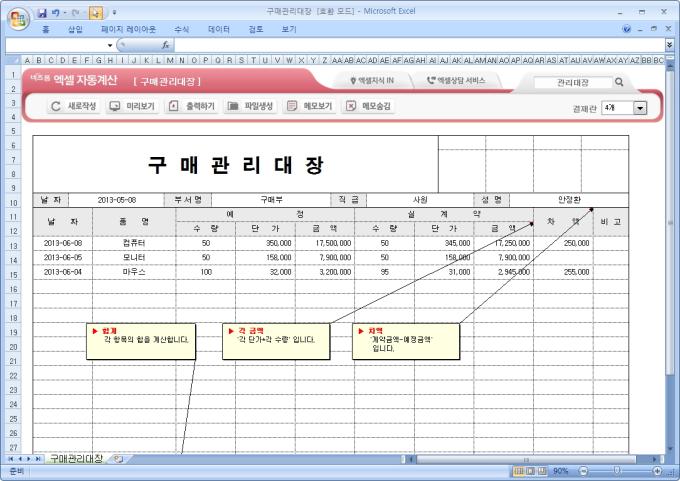Click the vertical scrollbar down arrow

(x=670, y=449)
